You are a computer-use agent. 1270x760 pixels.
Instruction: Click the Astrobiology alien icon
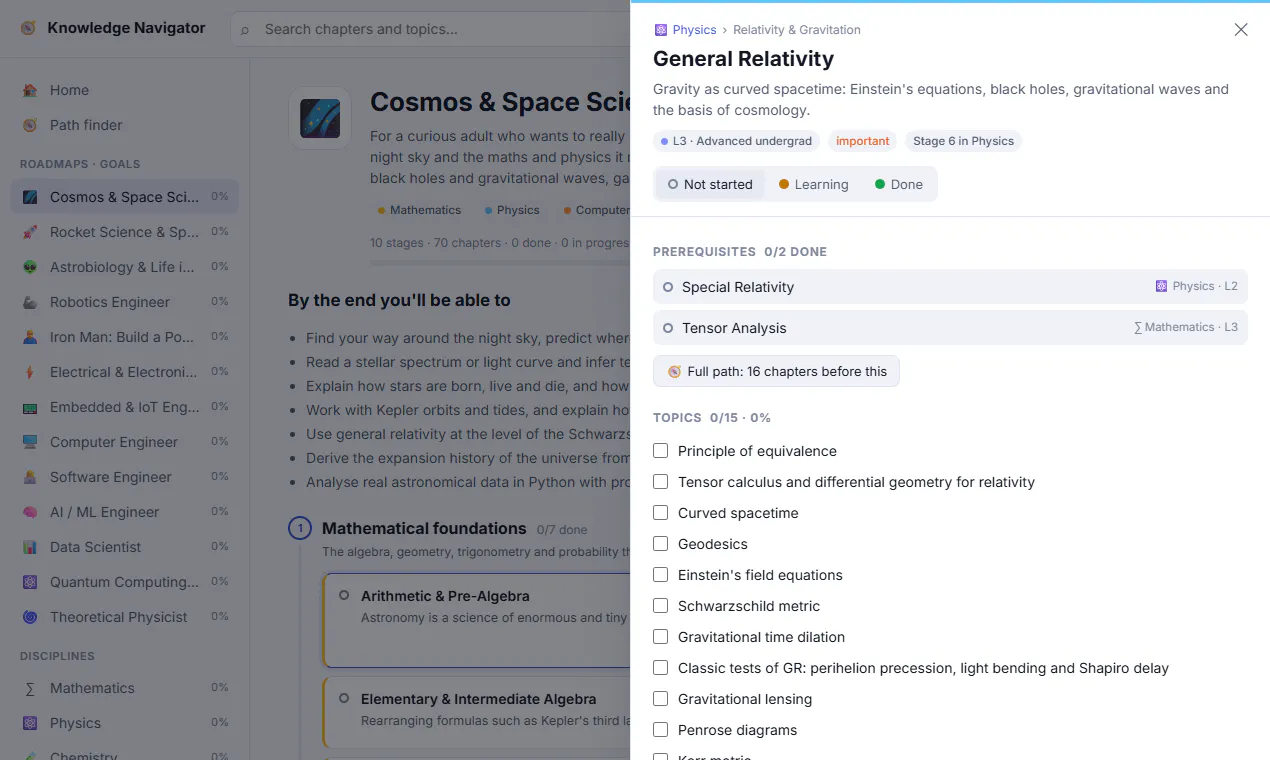[x=30, y=267]
